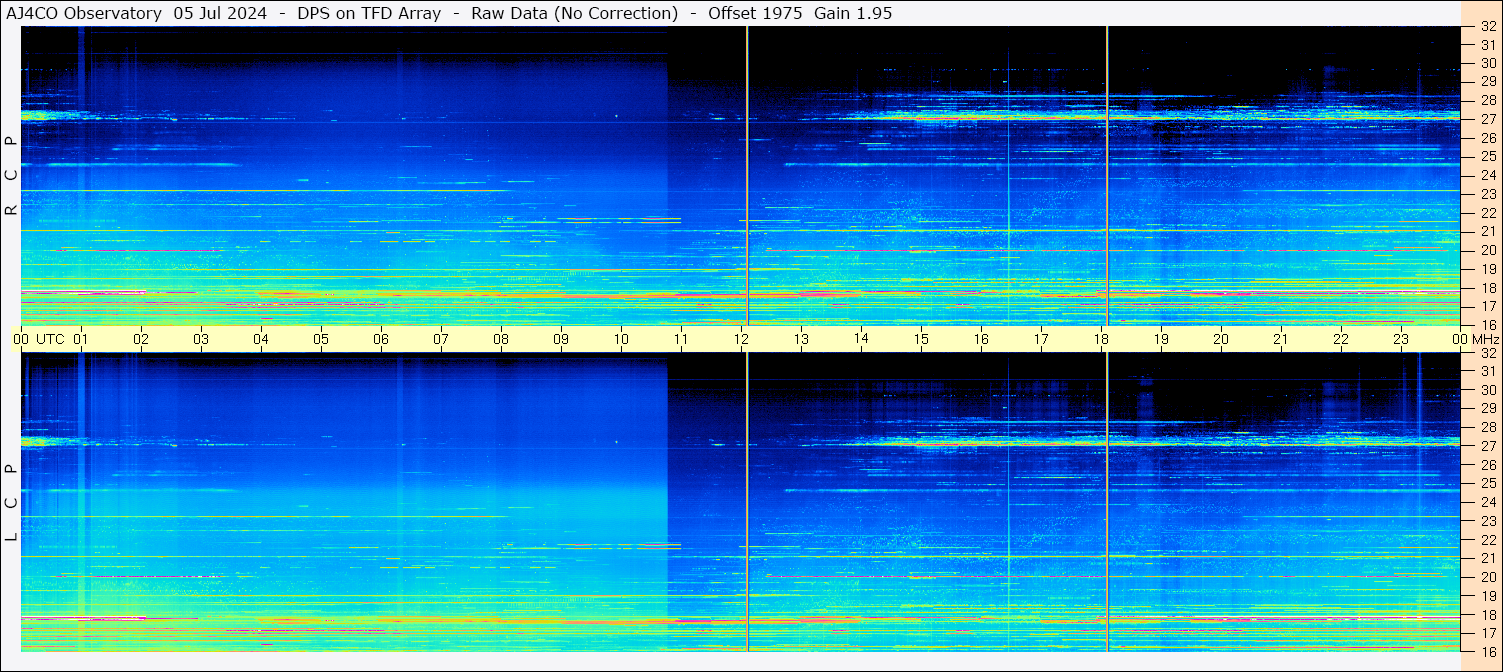Select the 22 MHz label on the RCP frequency scale

point(1488,213)
